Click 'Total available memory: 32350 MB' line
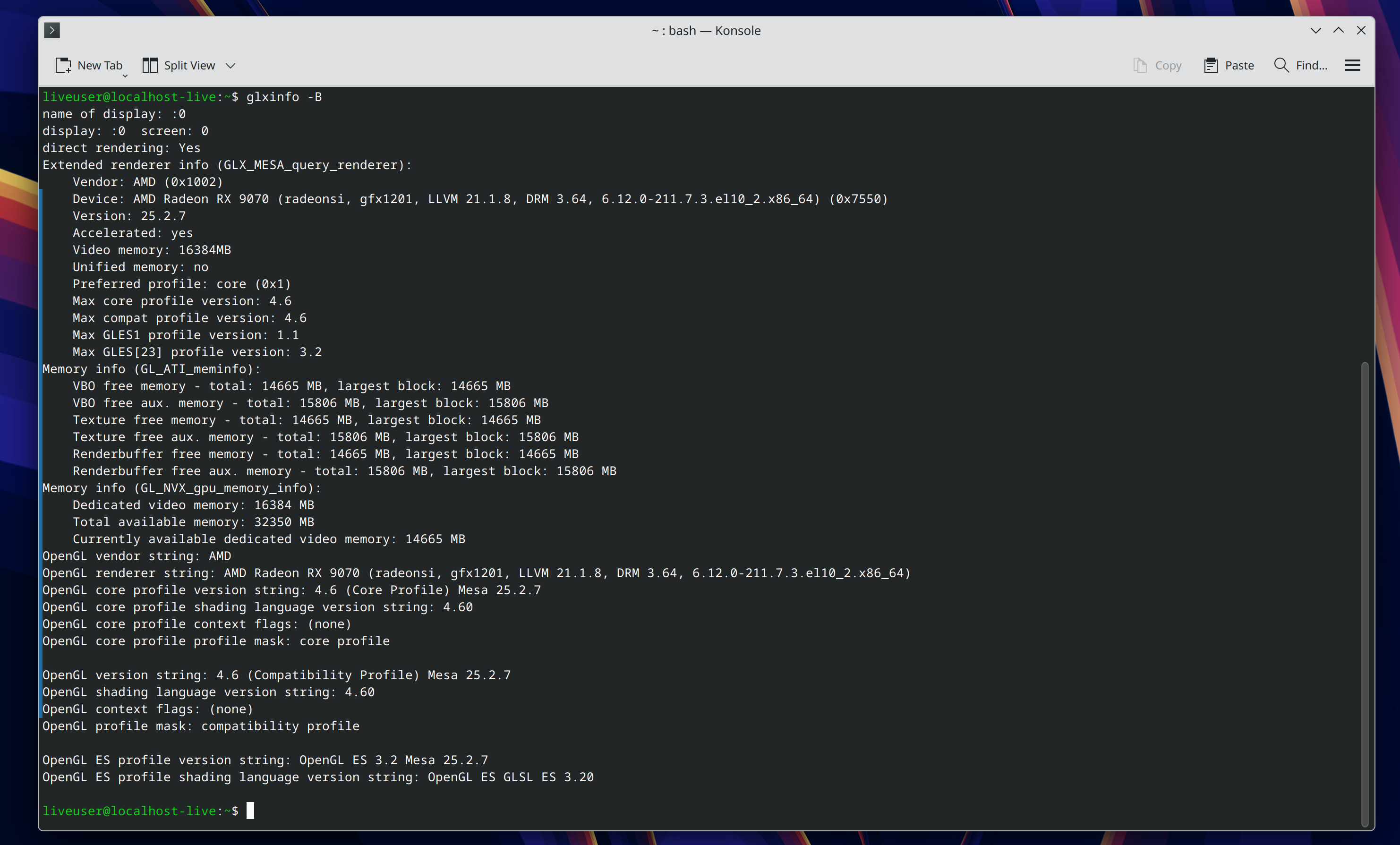 pyautogui.click(x=193, y=522)
